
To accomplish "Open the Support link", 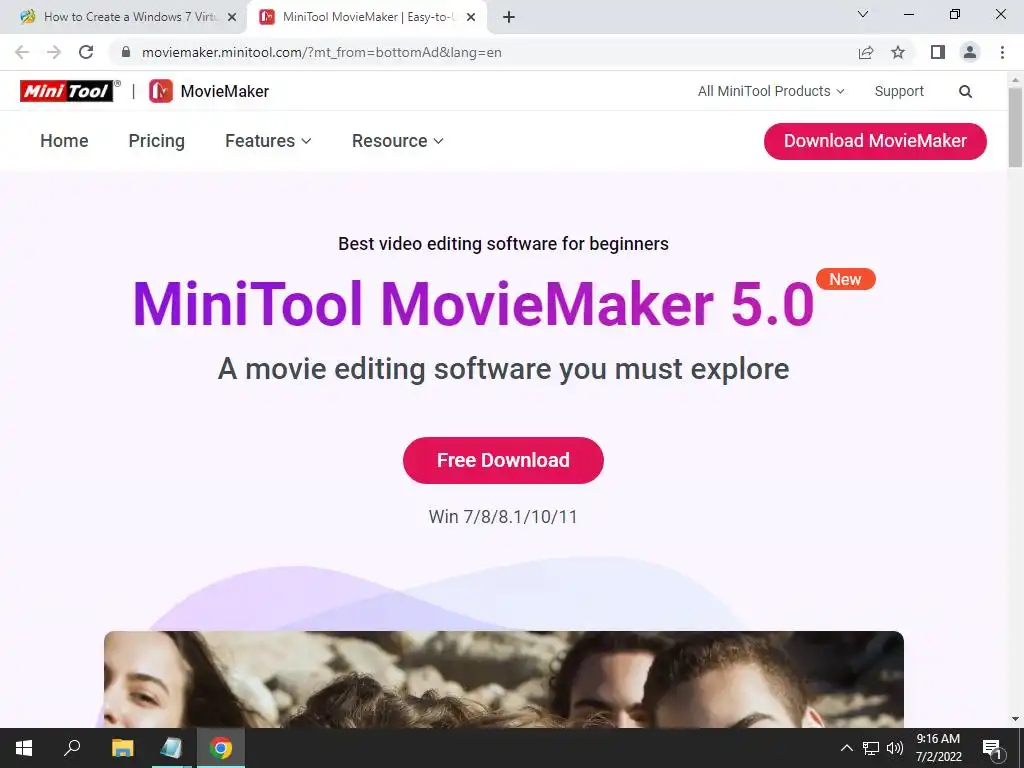I will 899,91.
